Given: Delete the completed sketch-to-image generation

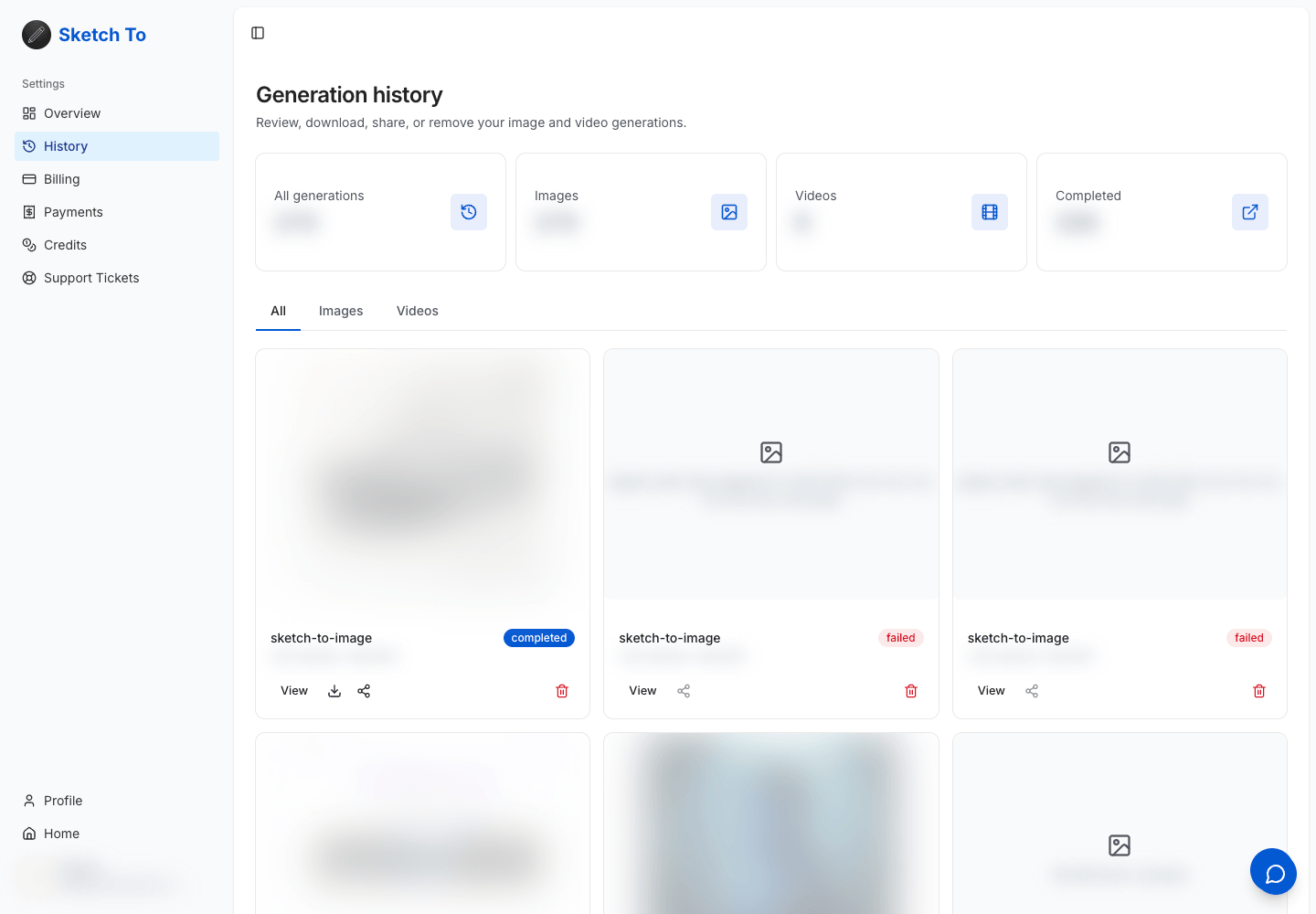Looking at the screenshot, I should pyautogui.click(x=562, y=691).
